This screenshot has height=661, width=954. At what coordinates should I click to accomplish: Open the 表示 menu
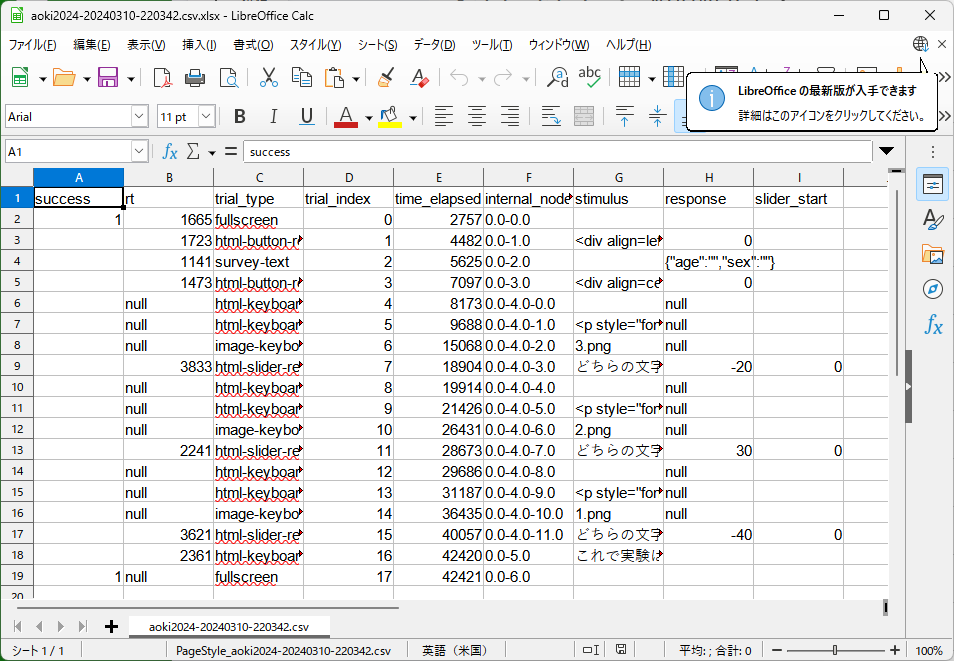[x=146, y=44]
